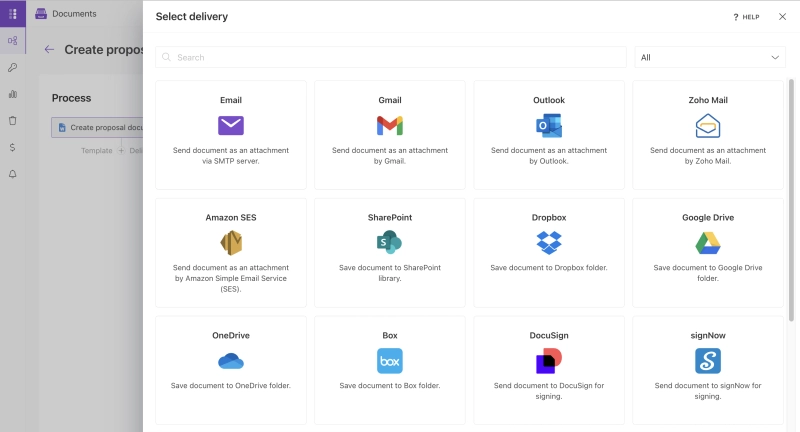Select the Email SMTP envelope icon

pos(231,125)
